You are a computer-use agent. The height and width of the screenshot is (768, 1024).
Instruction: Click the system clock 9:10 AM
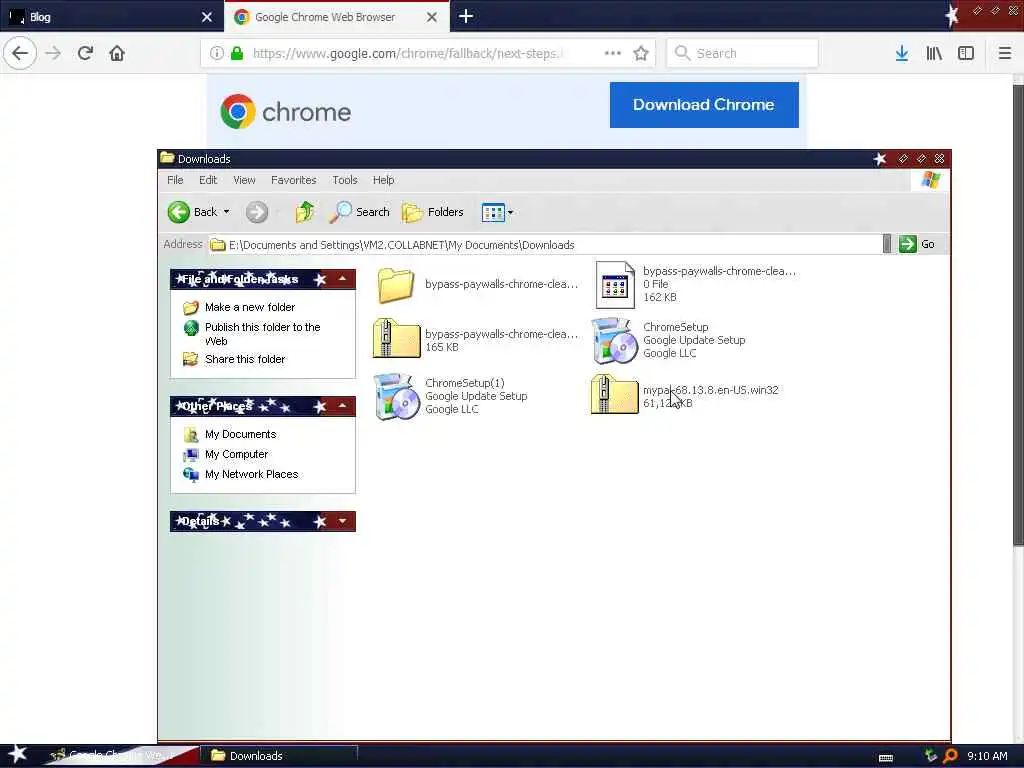point(987,756)
